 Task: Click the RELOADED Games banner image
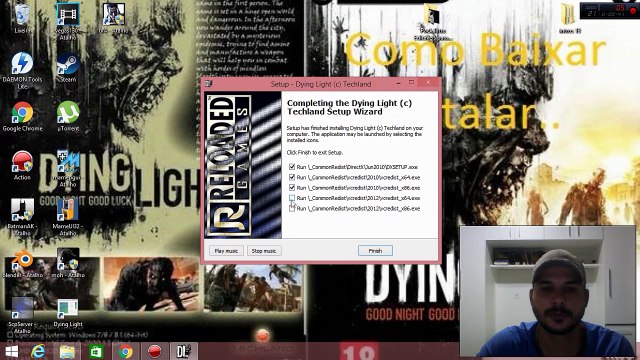click(243, 165)
